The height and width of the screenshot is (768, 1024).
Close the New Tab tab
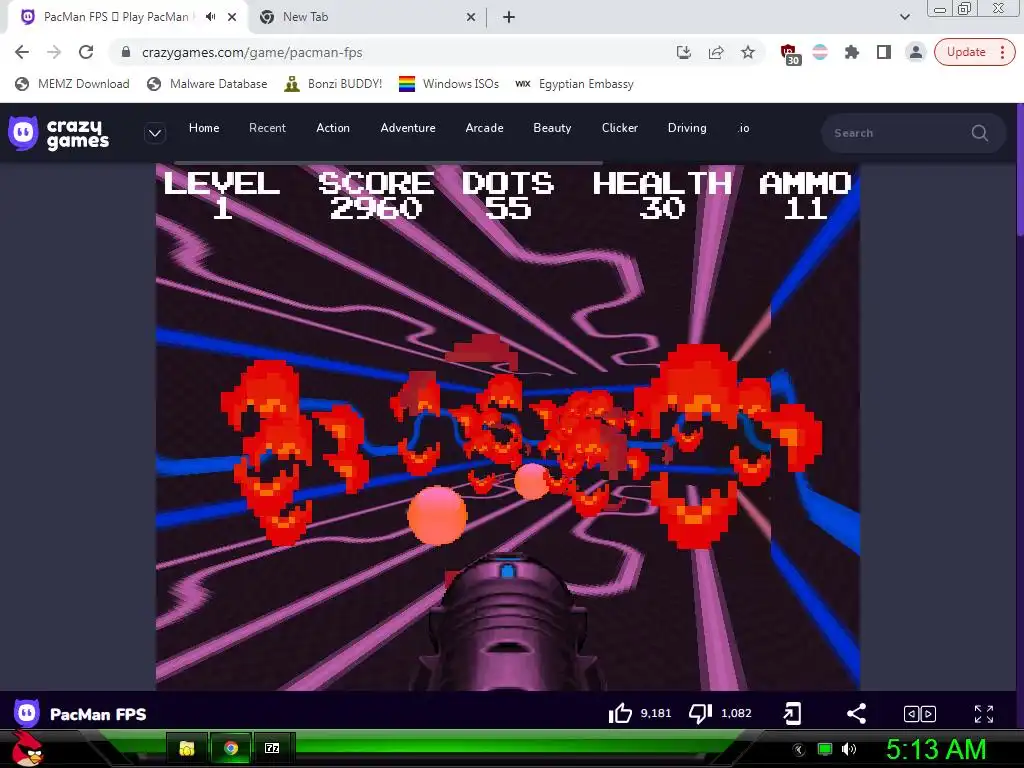[x=471, y=17]
